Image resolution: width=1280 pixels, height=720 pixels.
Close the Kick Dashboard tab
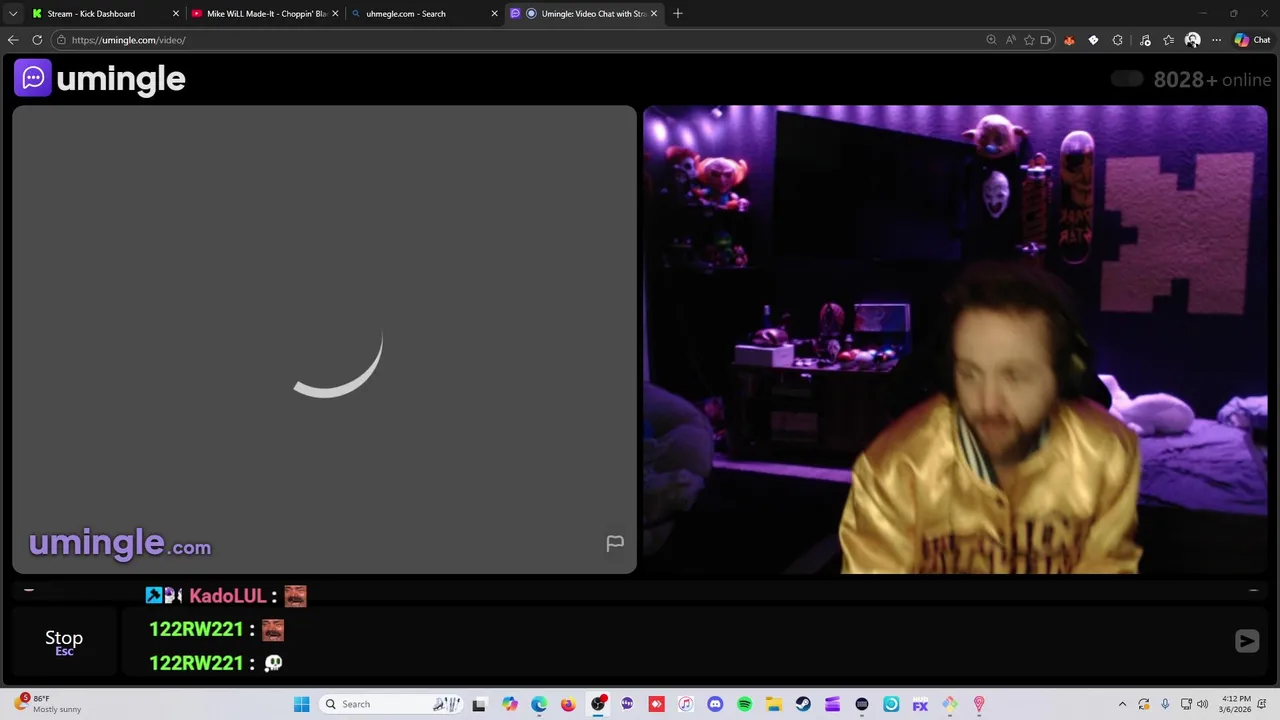176,14
